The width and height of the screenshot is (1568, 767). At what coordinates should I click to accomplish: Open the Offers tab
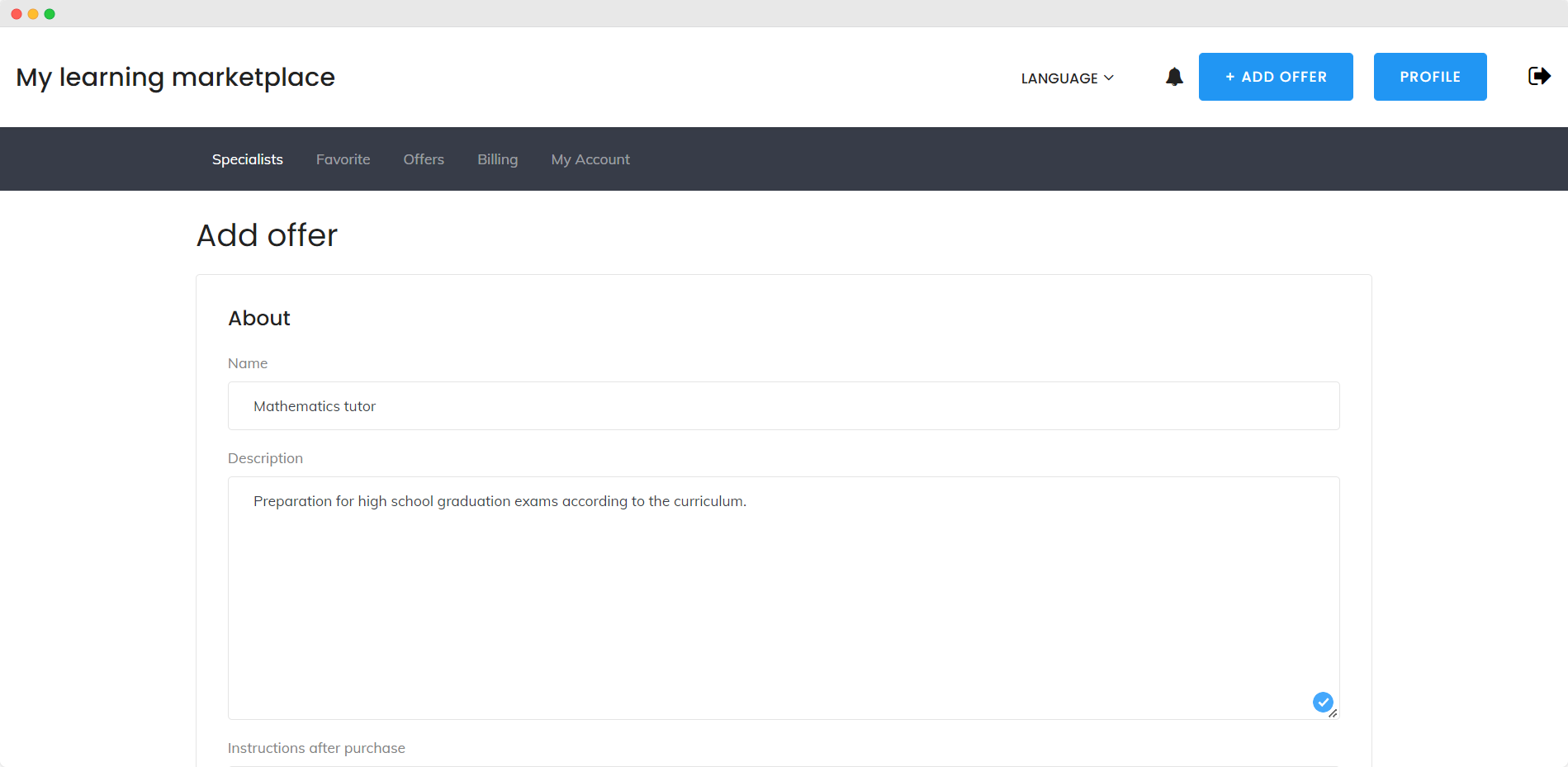tap(424, 159)
